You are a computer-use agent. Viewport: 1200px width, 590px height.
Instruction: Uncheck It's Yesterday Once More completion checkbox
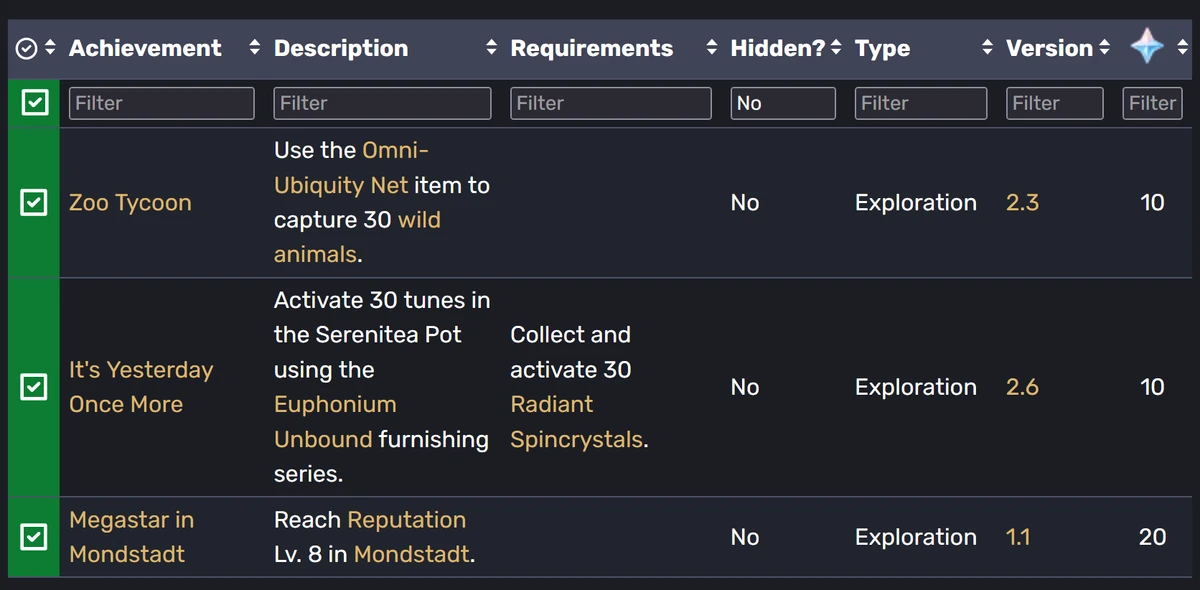(x=35, y=387)
